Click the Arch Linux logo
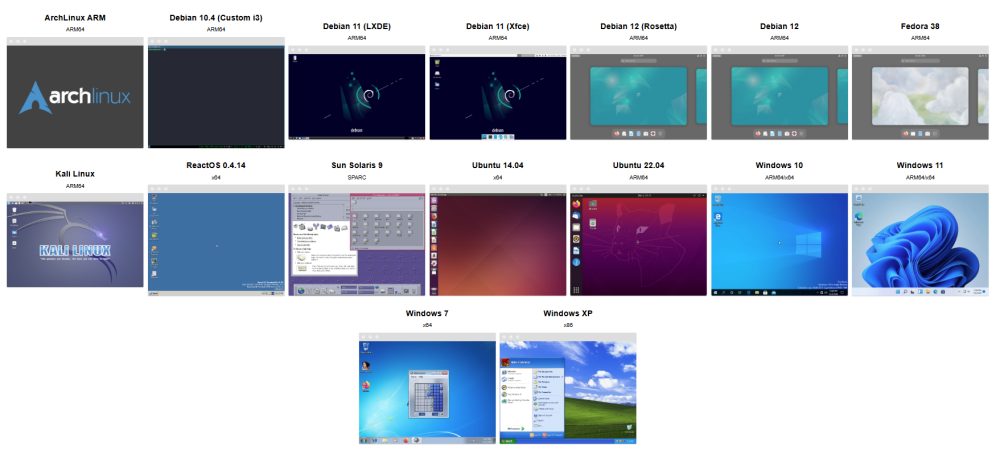Image resolution: width=1000 pixels, height=454 pixels. click(x=75, y=98)
